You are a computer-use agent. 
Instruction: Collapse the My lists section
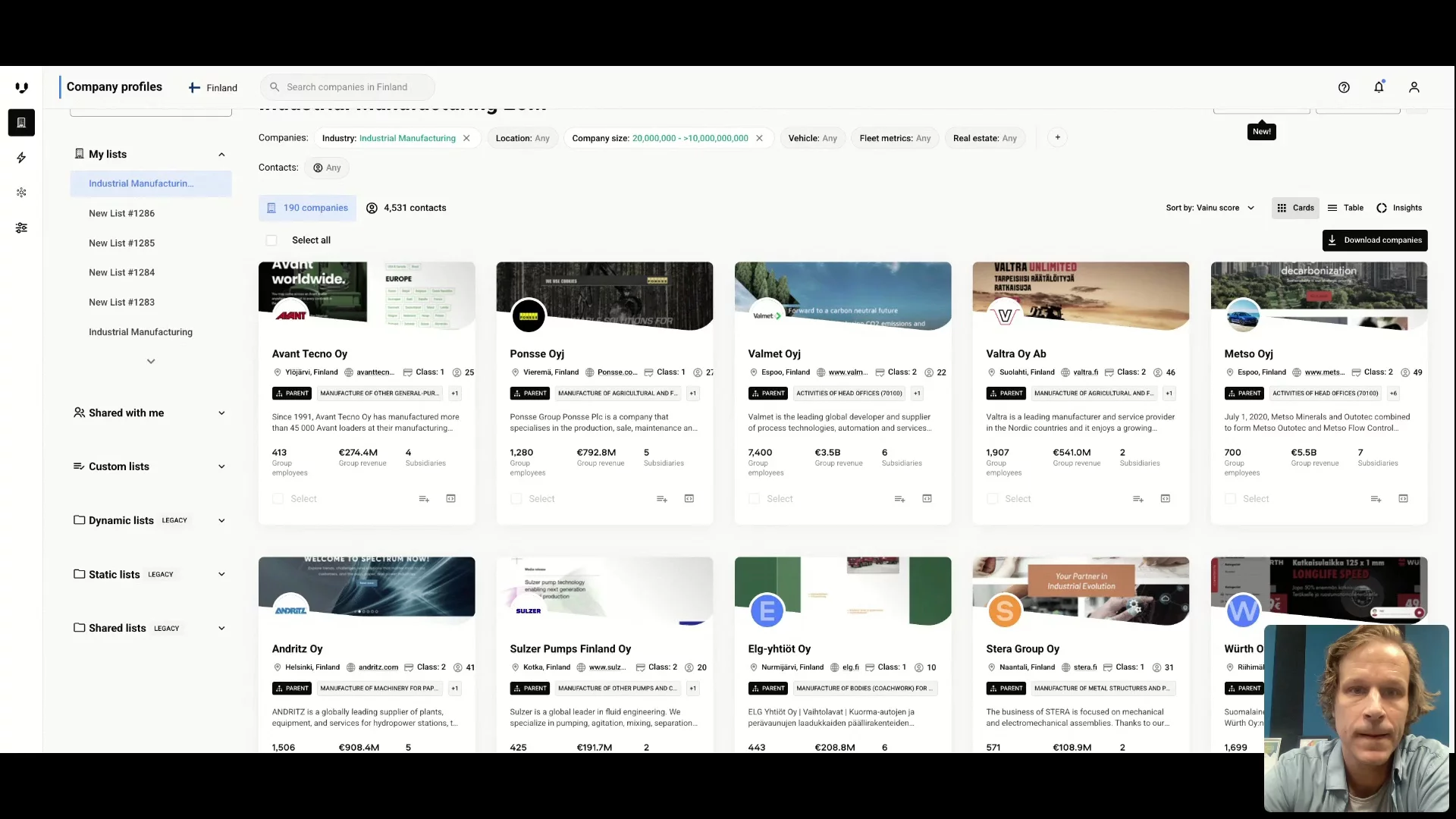(221, 155)
